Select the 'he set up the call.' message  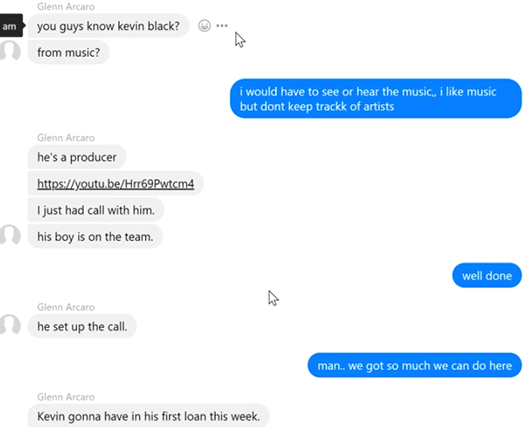pyautogui.click(x=82, y=326)
